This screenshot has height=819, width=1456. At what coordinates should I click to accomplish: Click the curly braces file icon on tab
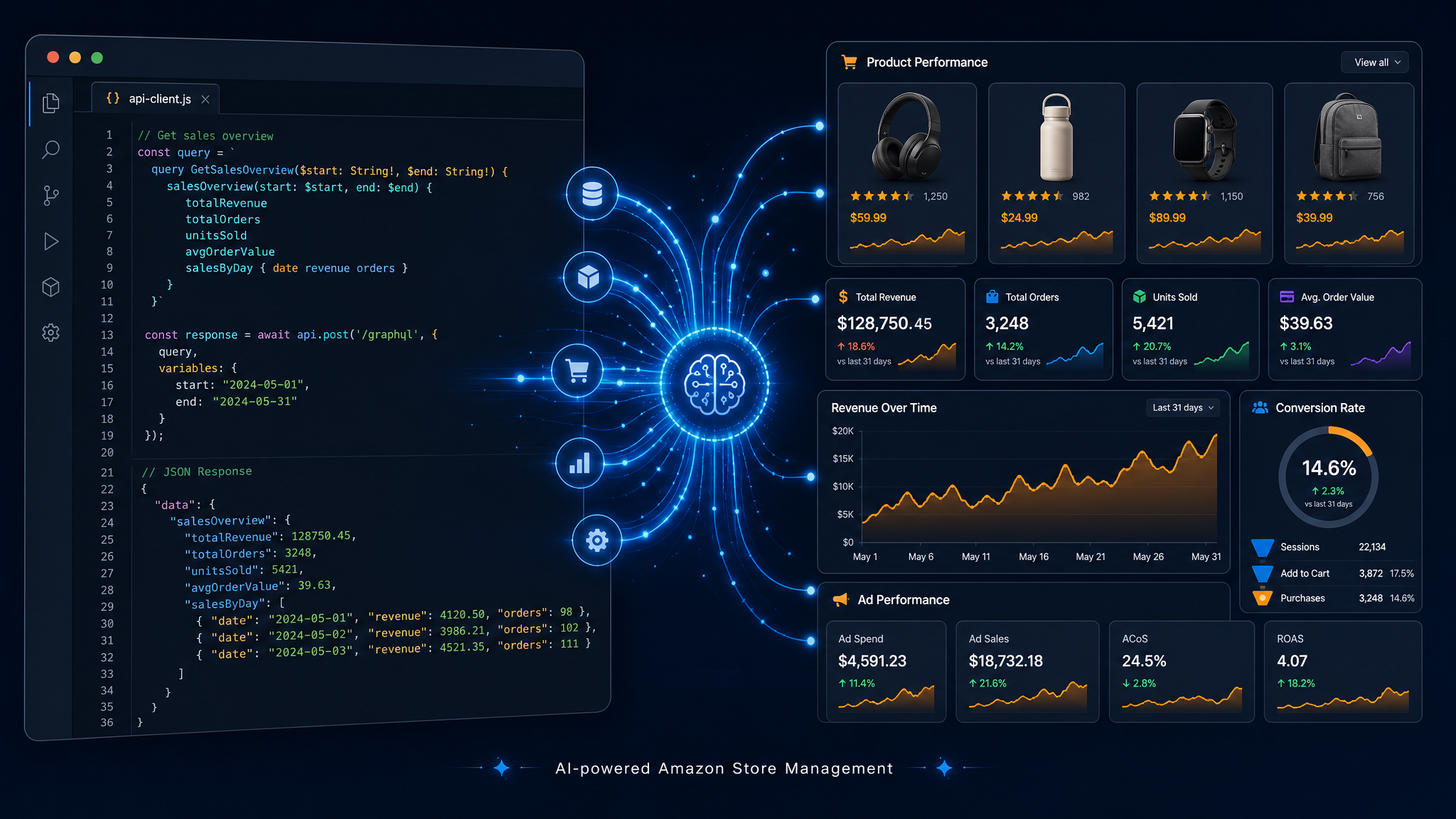point(113,98)
